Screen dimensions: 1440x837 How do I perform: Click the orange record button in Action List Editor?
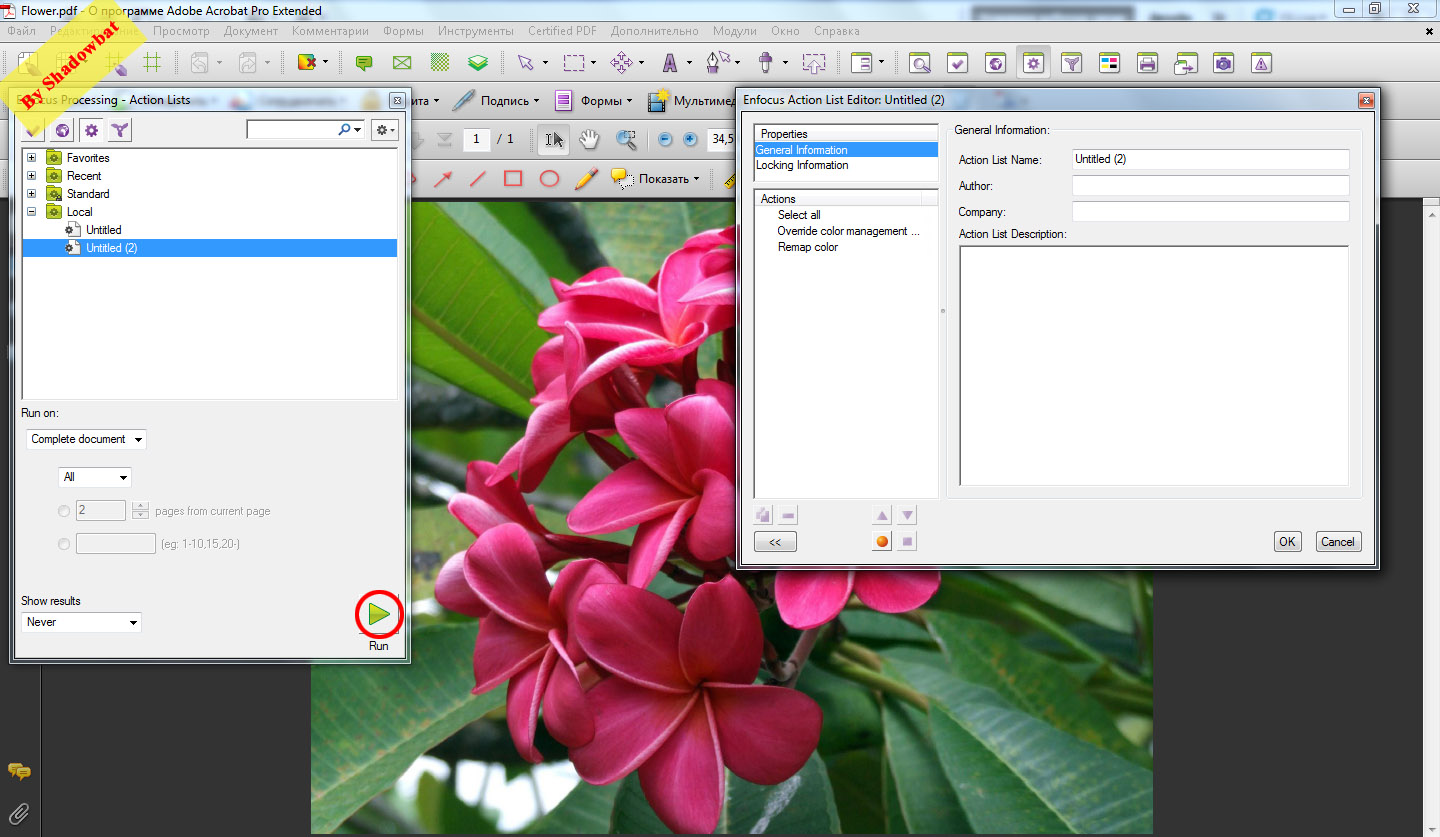[882, 542]
